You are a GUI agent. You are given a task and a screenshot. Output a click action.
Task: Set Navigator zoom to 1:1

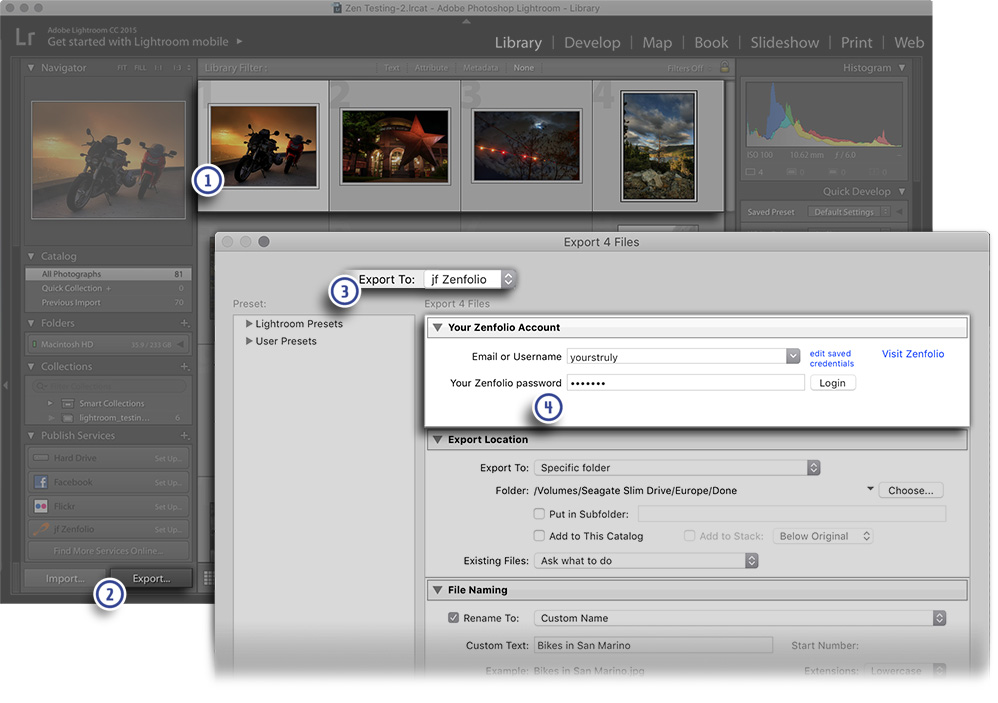tap(158, 68)
